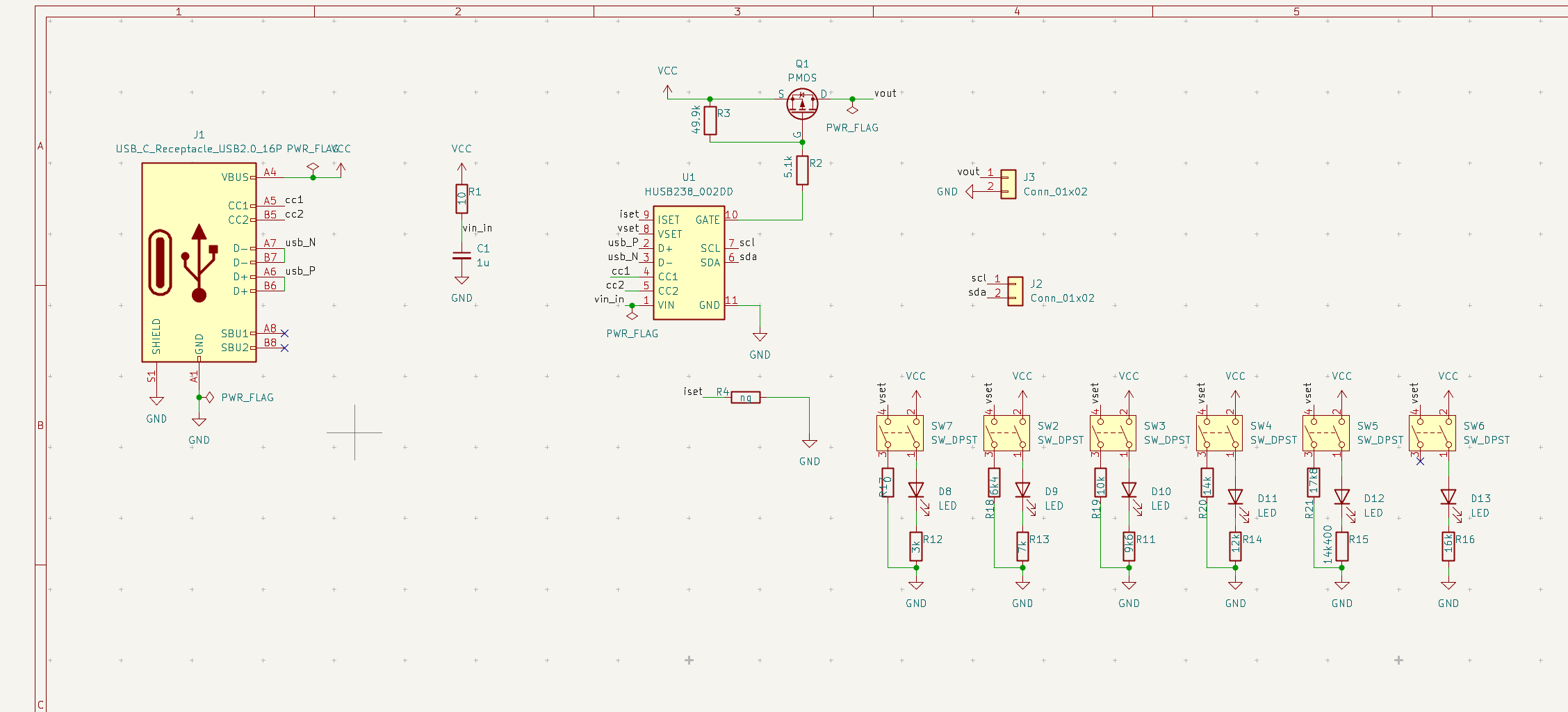Click the GND symbol below U1 pin 11

760,338
